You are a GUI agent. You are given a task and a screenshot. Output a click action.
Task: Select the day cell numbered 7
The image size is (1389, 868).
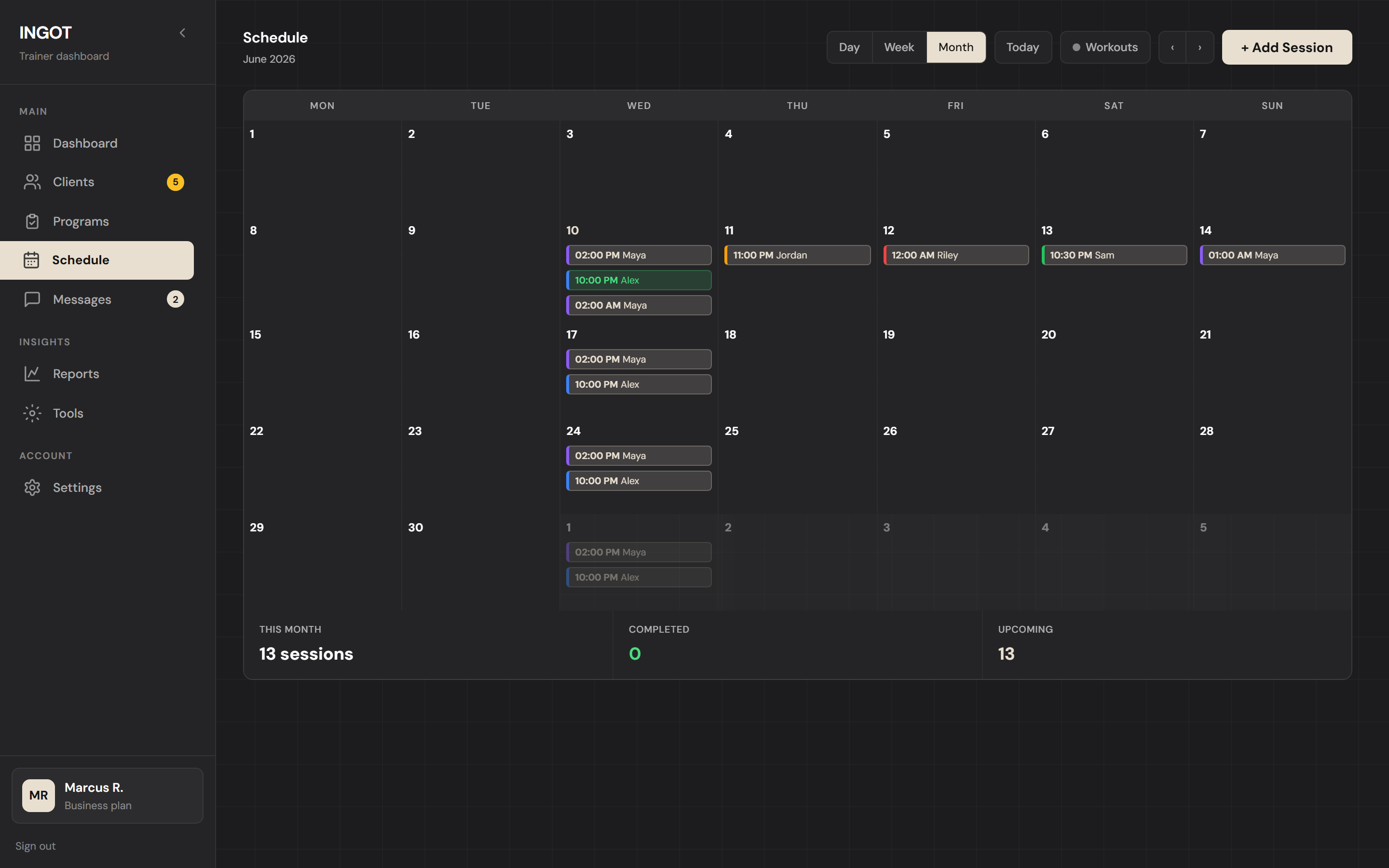(1272, 168)
